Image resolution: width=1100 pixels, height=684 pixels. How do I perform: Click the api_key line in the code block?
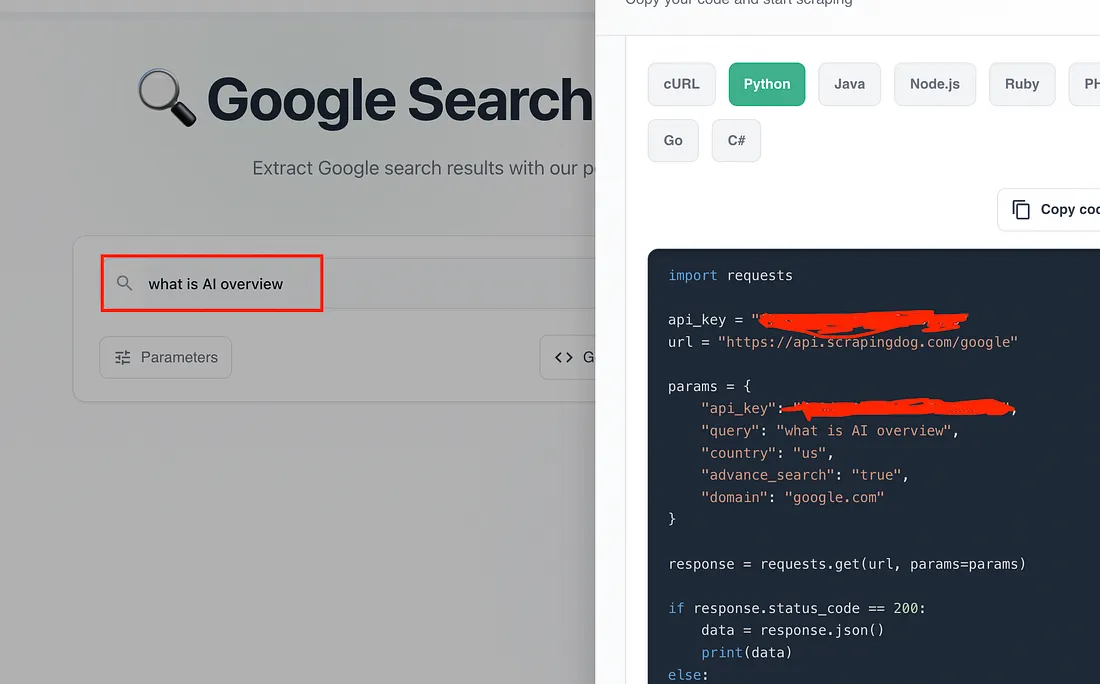point(700,319)
